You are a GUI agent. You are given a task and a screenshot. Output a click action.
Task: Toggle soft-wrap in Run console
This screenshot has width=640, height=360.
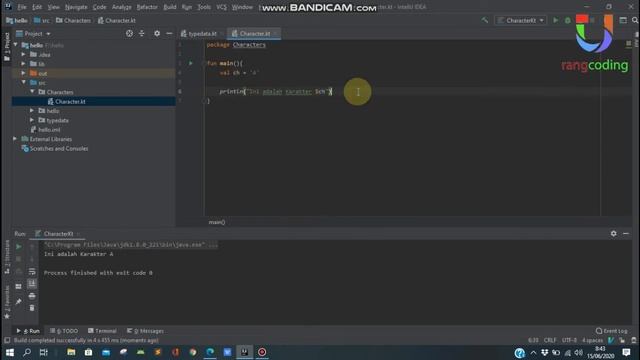[x=32, y=271]
